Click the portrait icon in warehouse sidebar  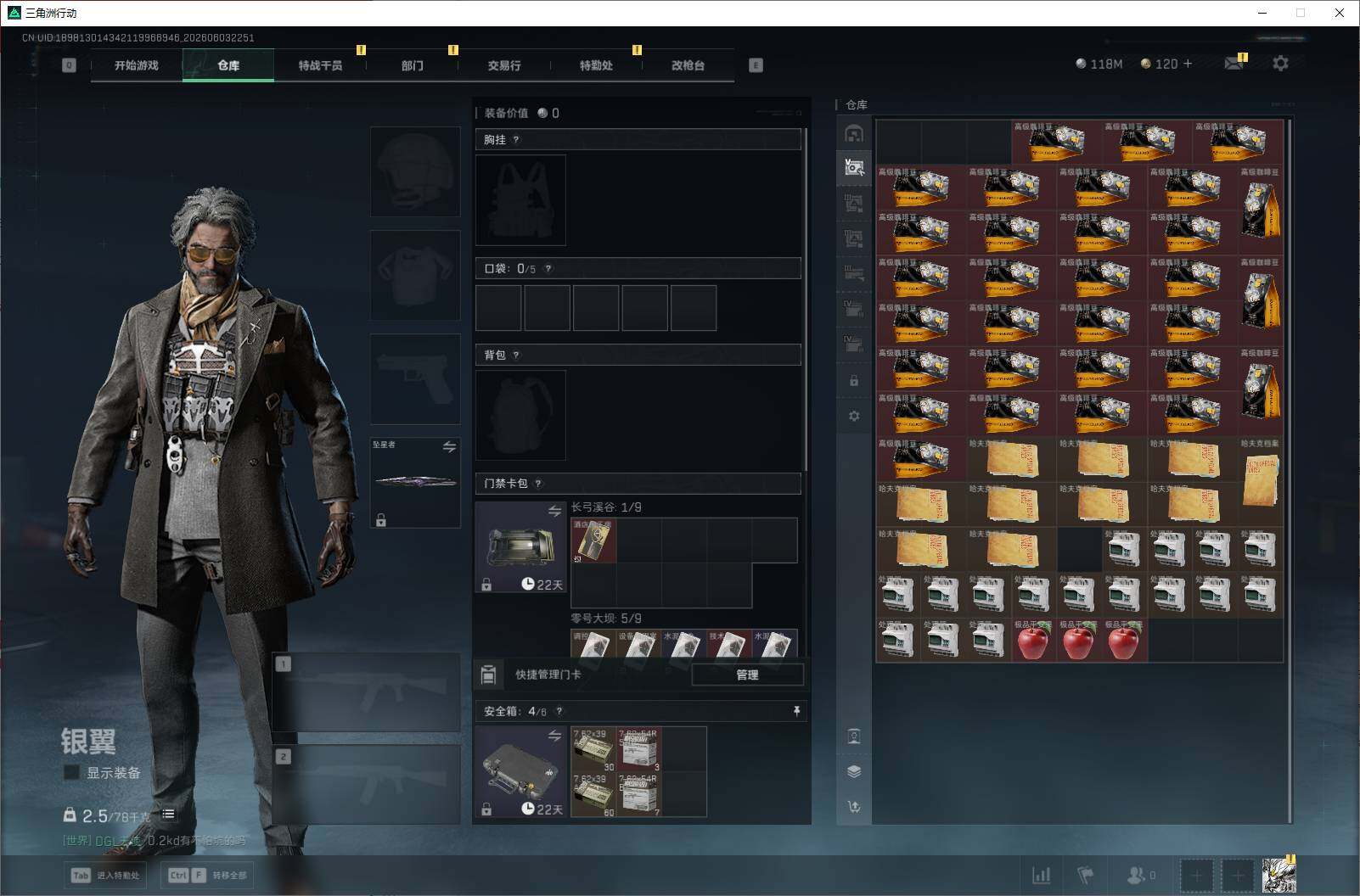pos(854,736)
